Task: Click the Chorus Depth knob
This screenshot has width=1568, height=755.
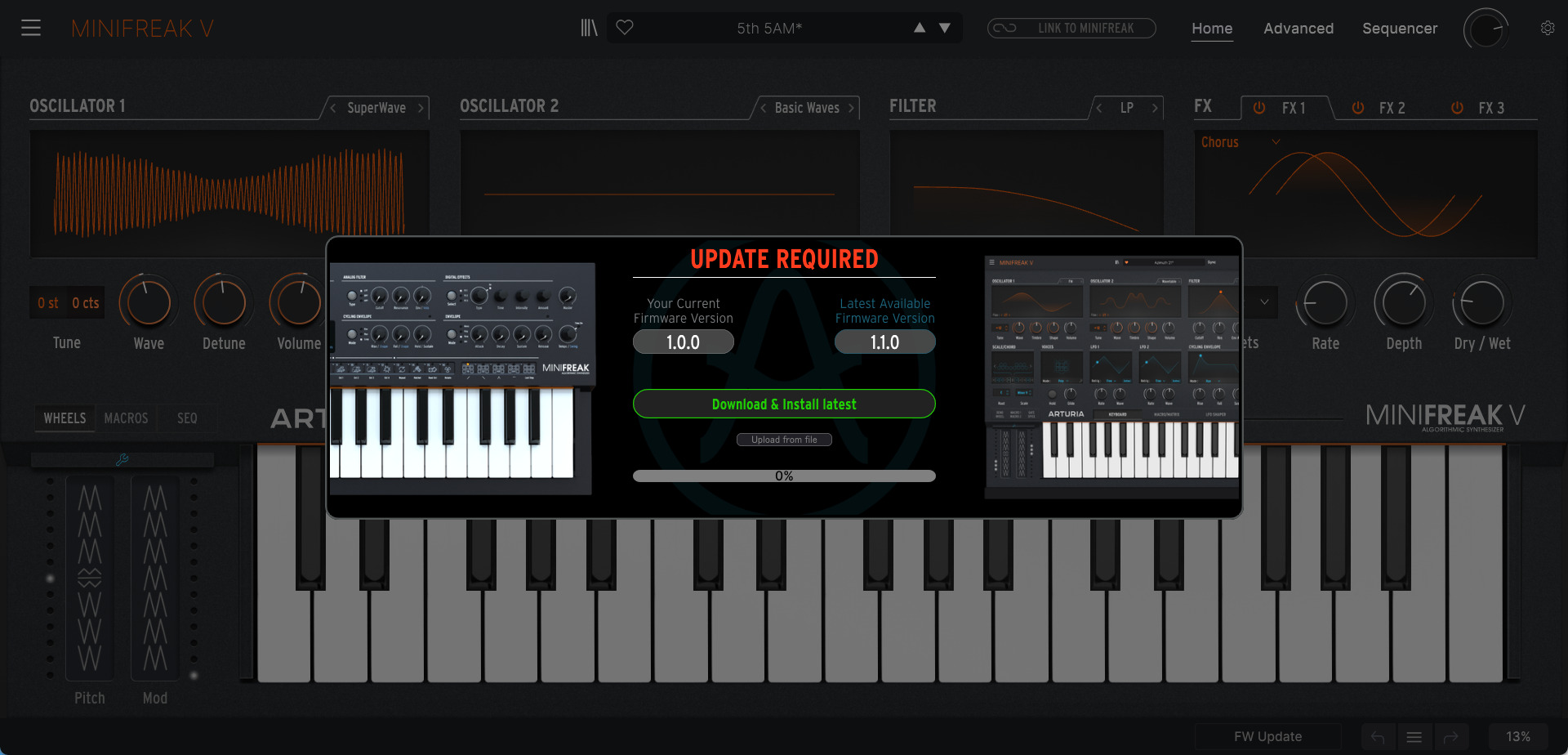Action: (x=1403, y=303)
